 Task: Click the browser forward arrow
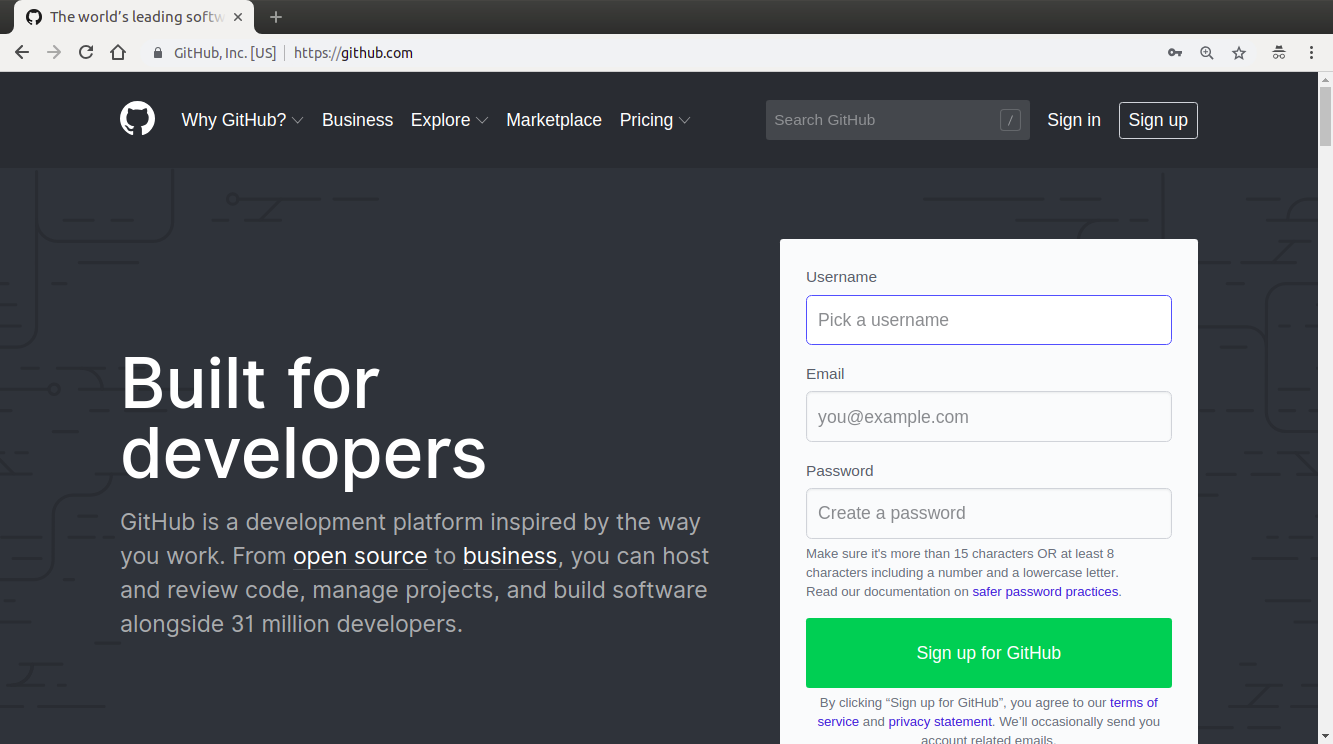click(54, 53)
